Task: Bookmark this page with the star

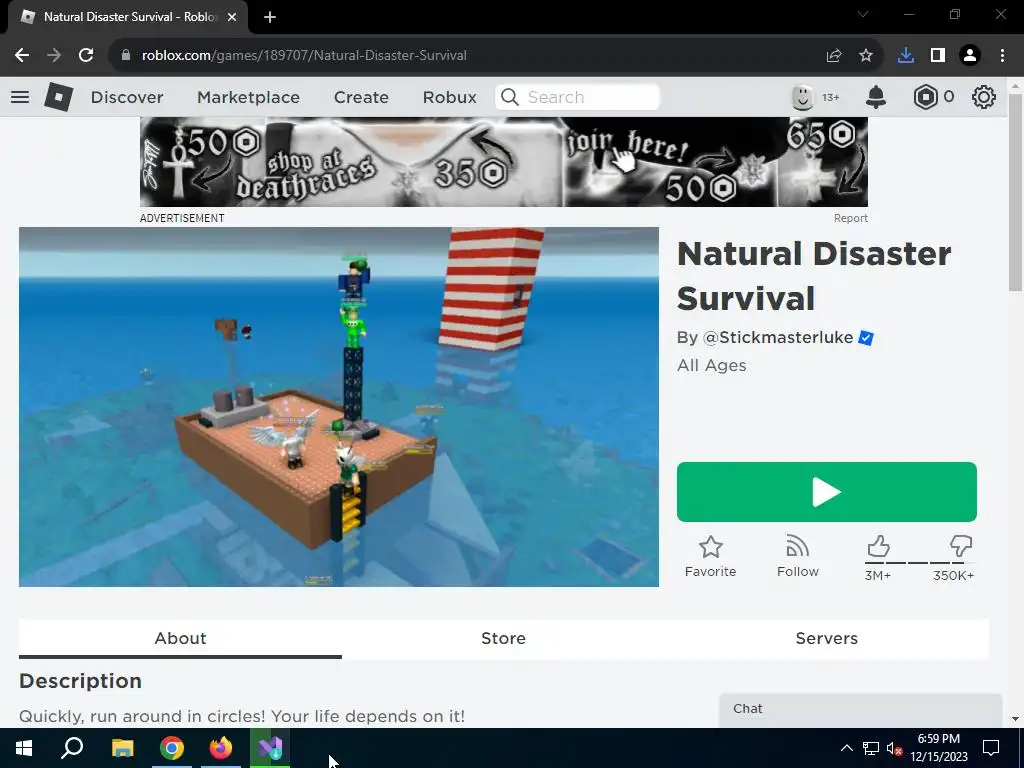Action: [866, 56]
